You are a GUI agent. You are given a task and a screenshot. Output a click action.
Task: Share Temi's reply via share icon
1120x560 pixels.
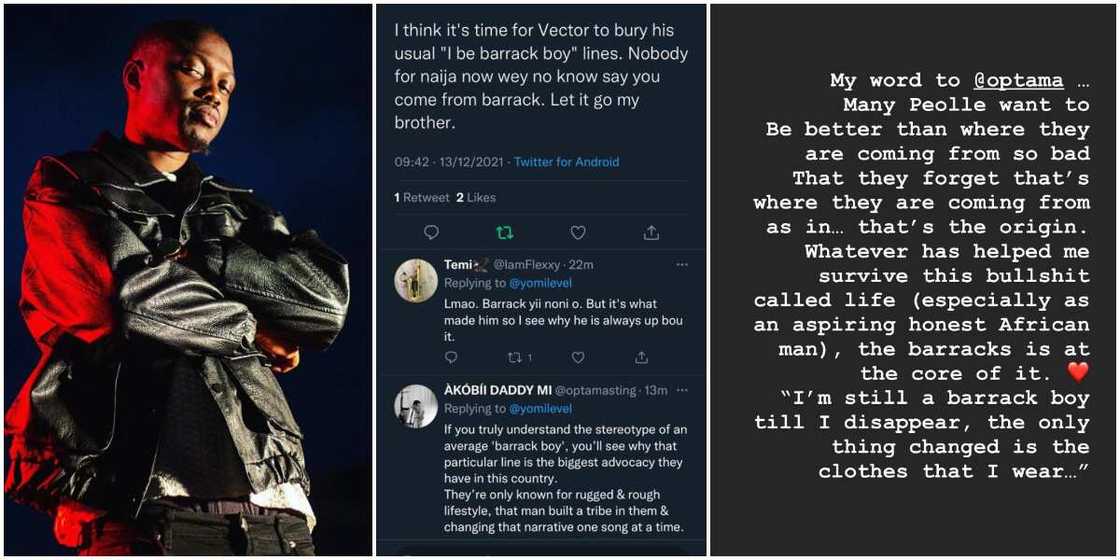(x=641, y=357)
